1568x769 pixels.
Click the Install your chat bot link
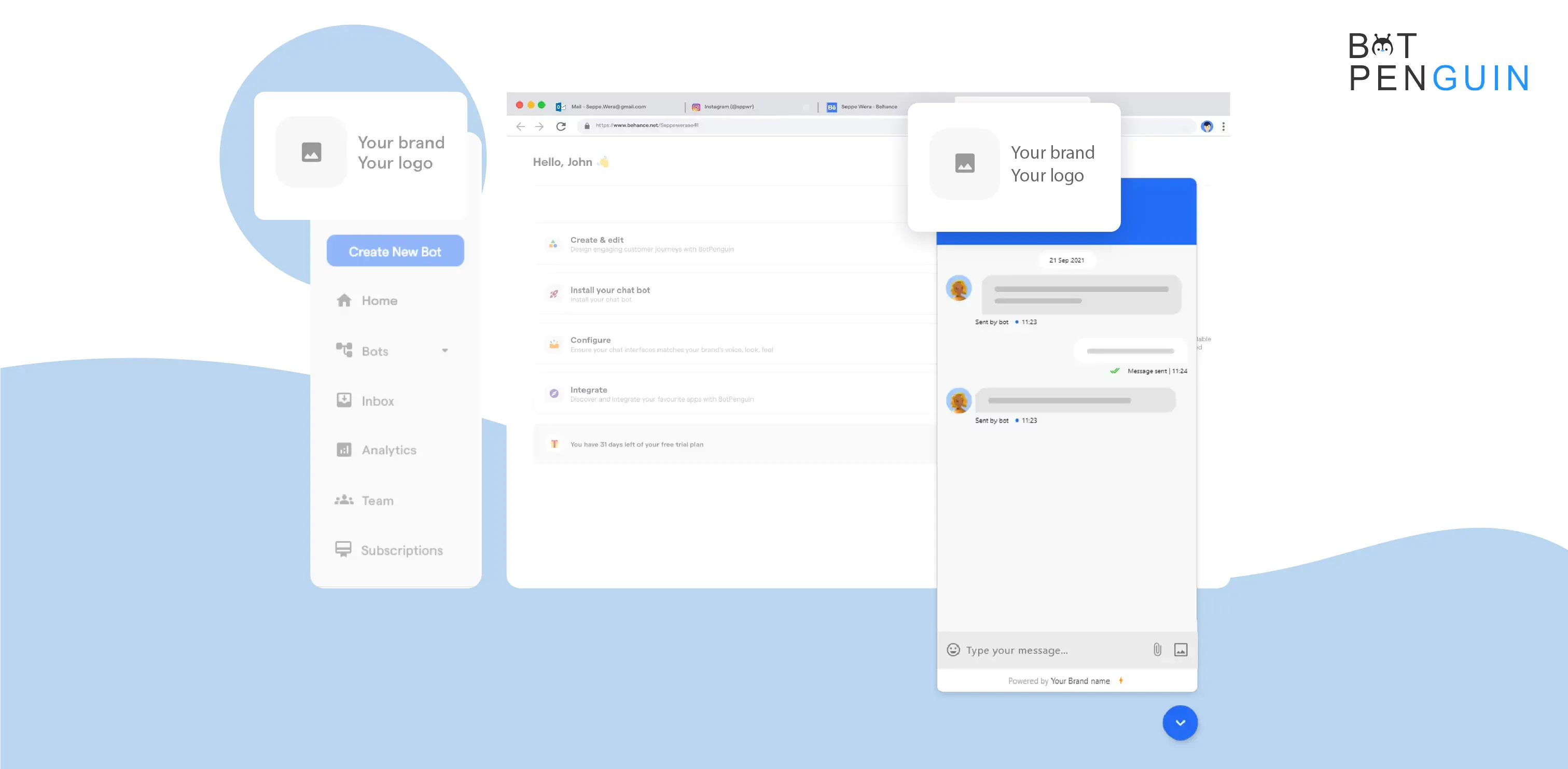(610, 289)
